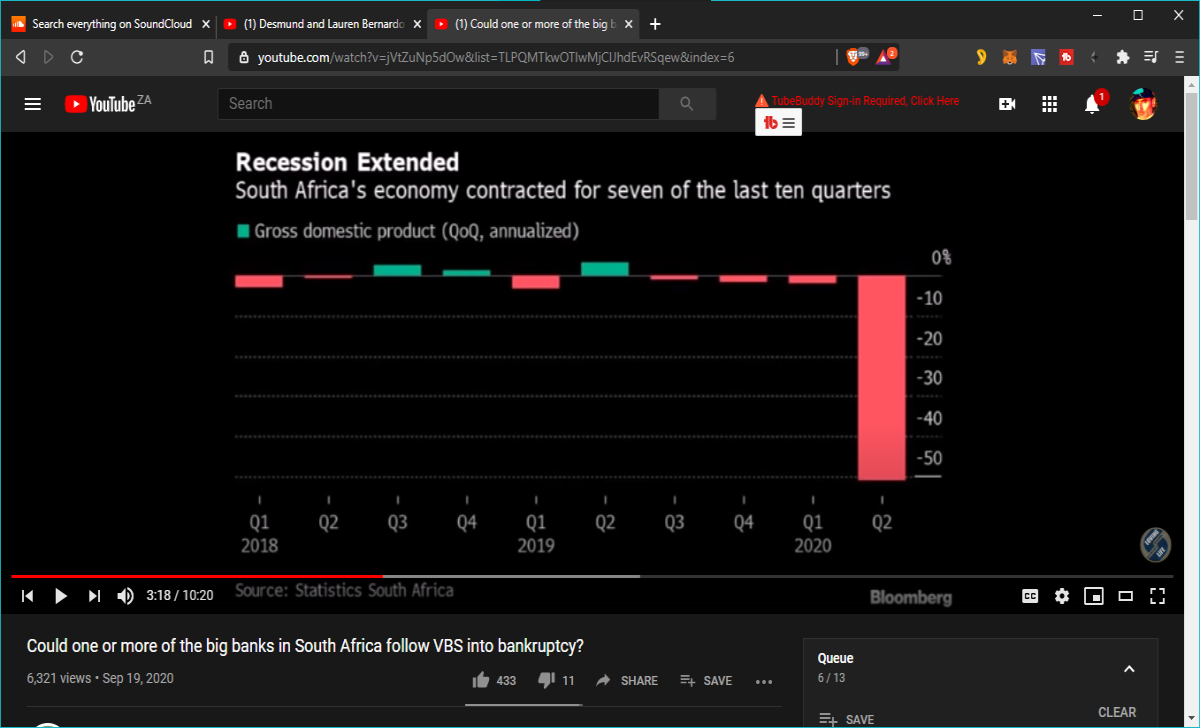Close the Desmund and Lauren tab
The width and height of the screenshot is (1200, 728).
click(x=415, y=24)
